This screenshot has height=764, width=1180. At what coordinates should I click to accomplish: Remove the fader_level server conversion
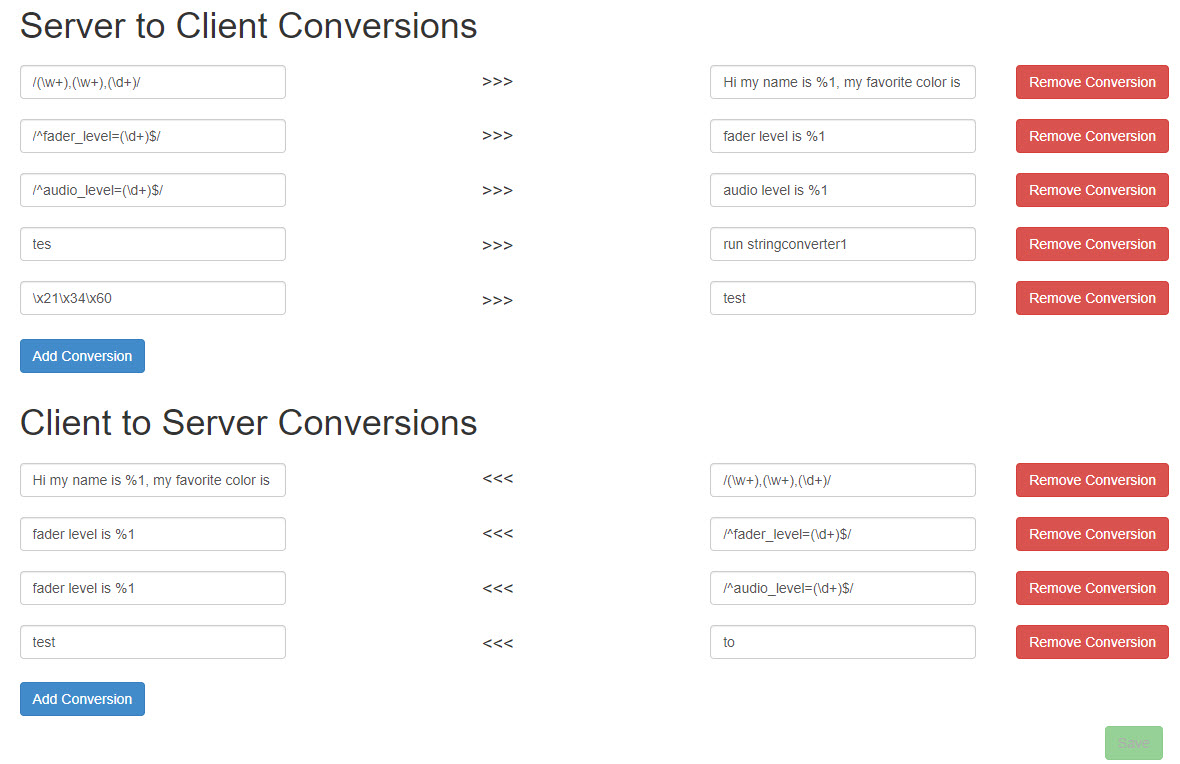[1091, 136]
